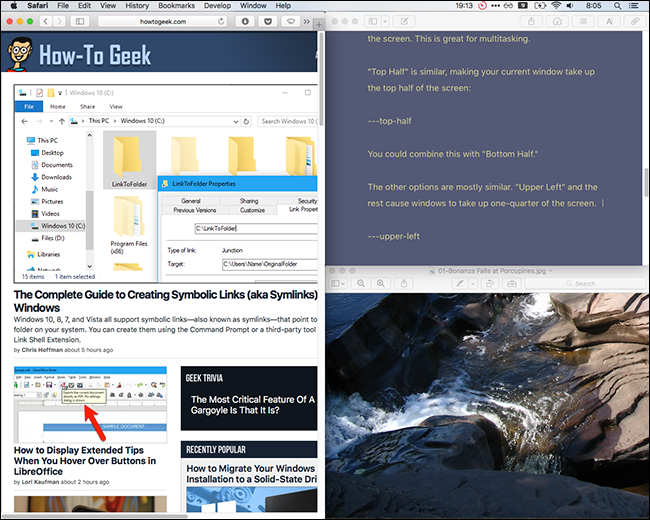Click the battery charging status icon
The image size is (650, 520).
[x=540, y=6]
